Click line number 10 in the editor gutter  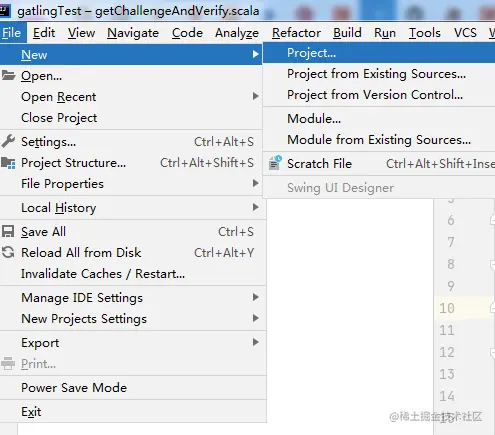[x=447, y=308]
